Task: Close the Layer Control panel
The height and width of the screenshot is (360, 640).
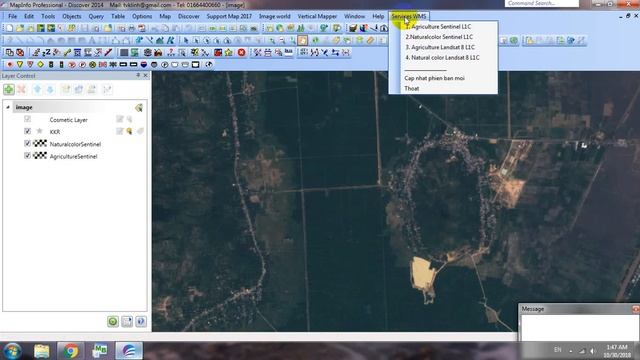Action: (145, 76)
